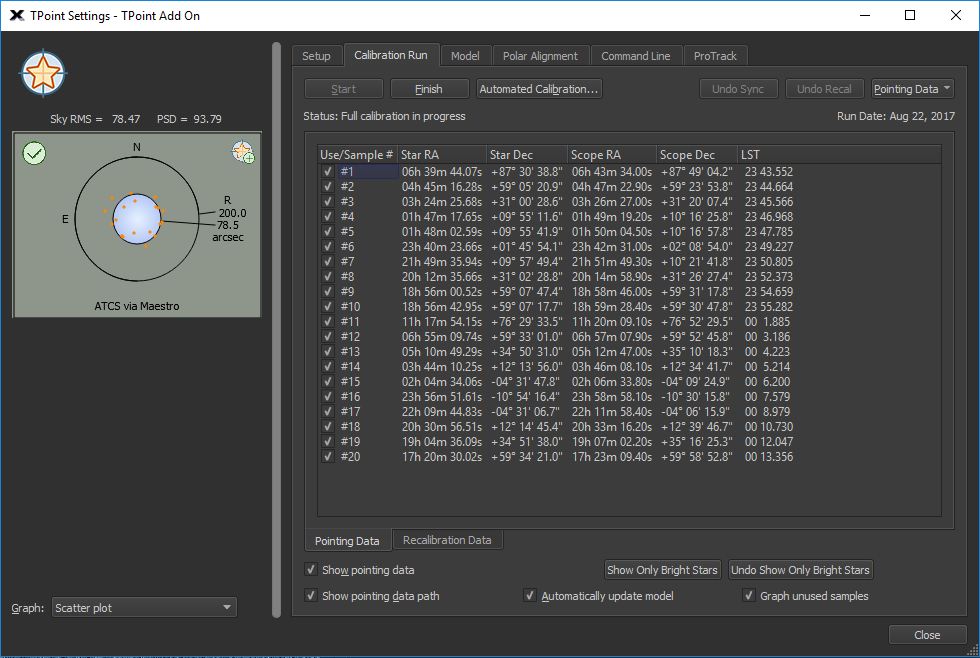
Task: Uncheck sample #10 checkbox
Action: click(328, 306)
